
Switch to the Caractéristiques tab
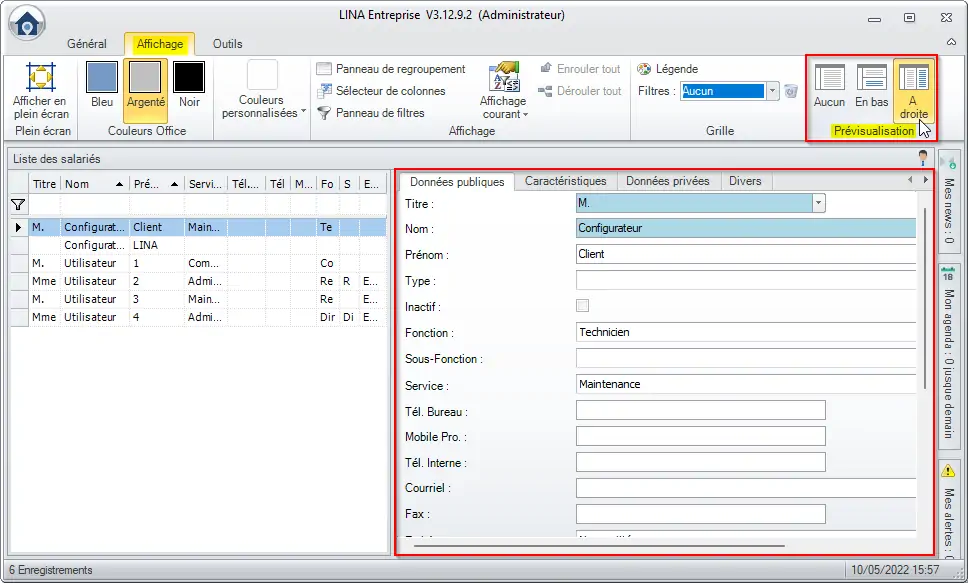pos(565,181)
